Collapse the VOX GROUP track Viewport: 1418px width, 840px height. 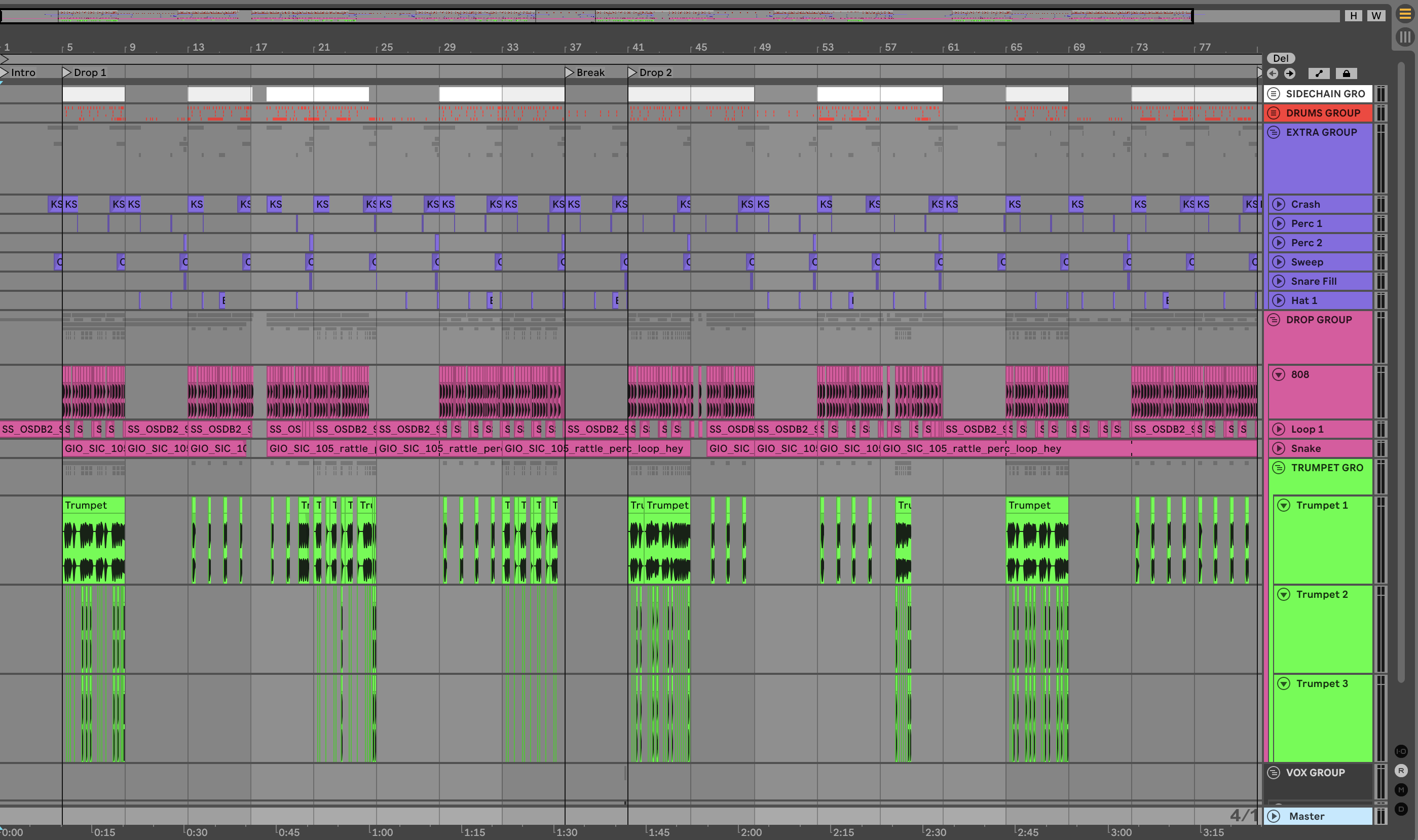(x=1274, y=773)
